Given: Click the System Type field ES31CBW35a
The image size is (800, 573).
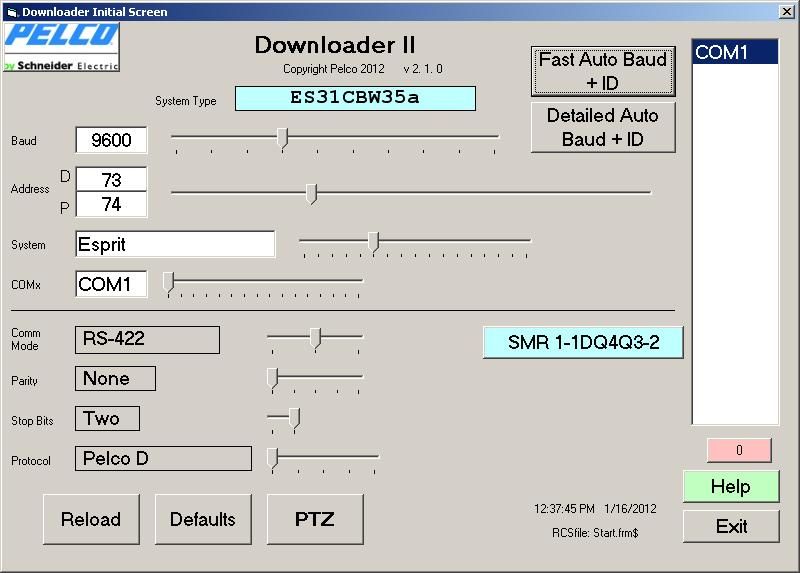Looking at the screenshot, I should (355, 98).
